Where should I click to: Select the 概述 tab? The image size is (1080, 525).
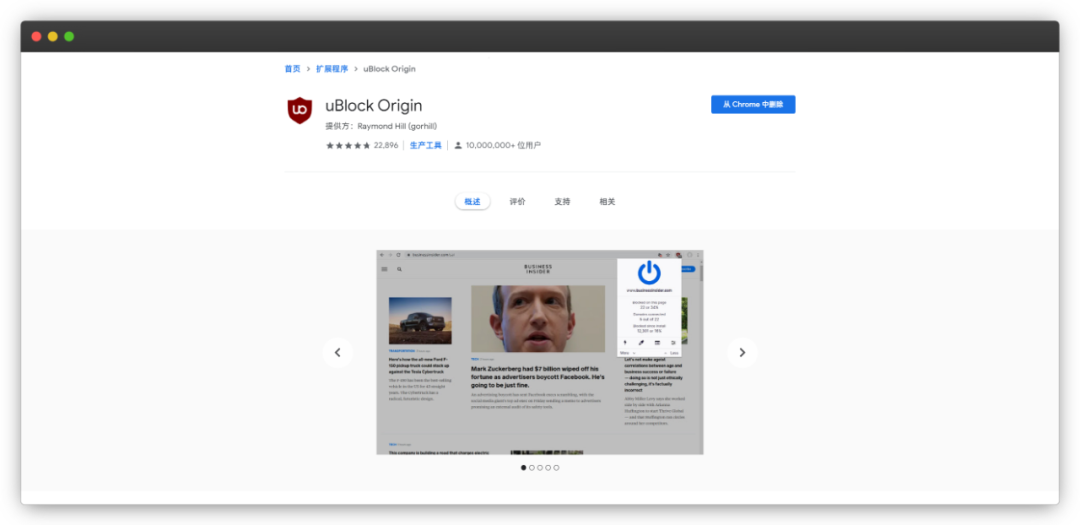[472, 202]
